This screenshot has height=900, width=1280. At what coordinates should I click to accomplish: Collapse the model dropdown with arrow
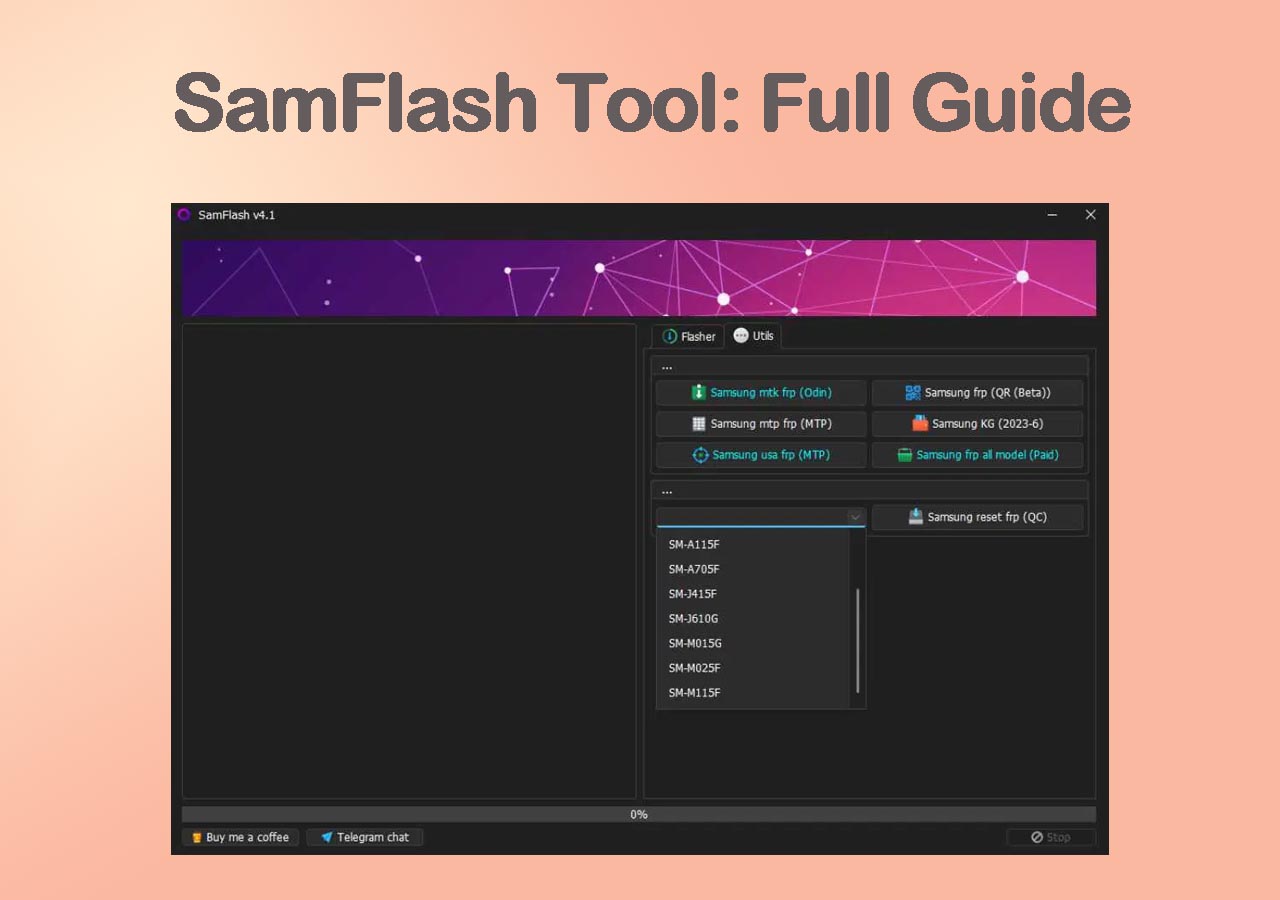click(x=855, y=517)
